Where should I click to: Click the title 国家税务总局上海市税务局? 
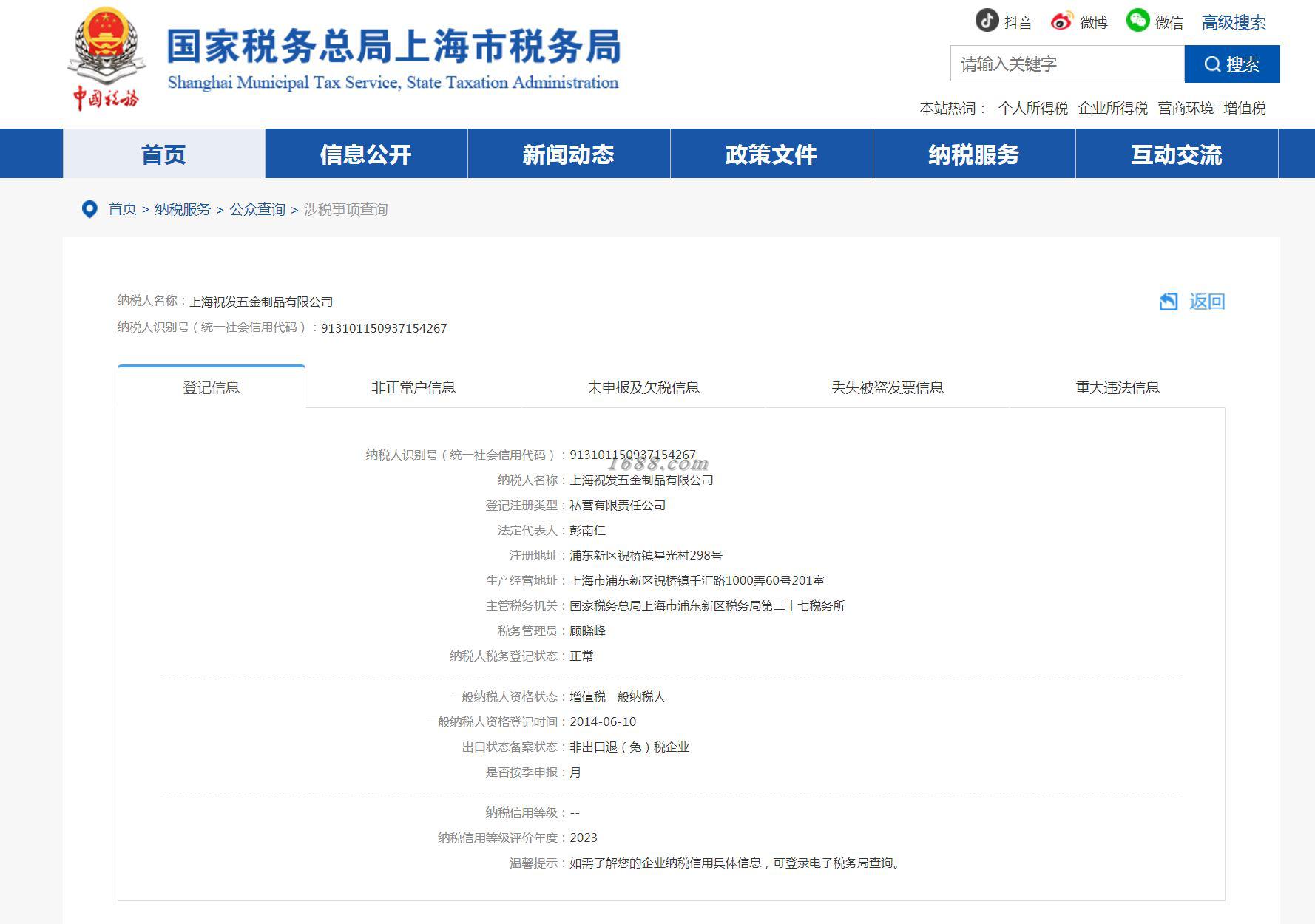394,46
